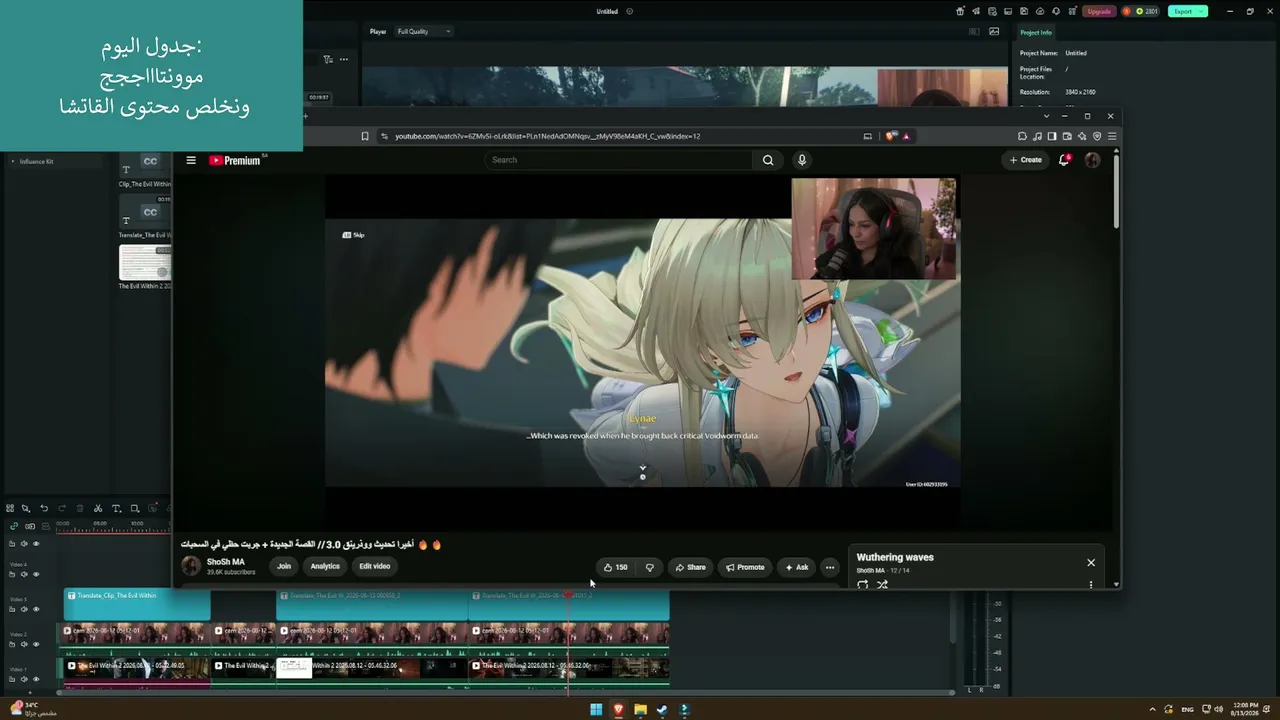Open the Windows Start menu

click(596, 710)
